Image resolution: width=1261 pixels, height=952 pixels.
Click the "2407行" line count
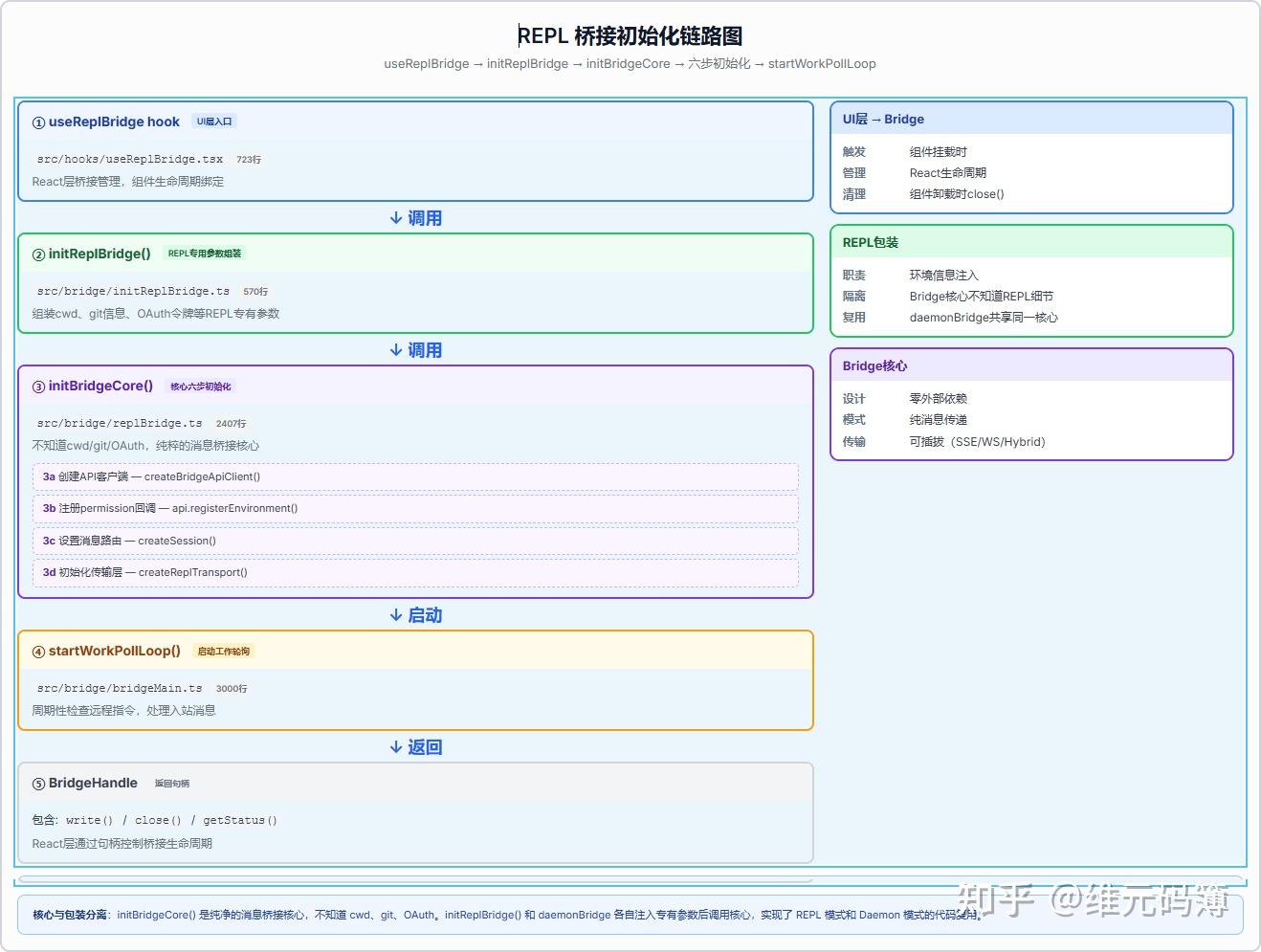point(232,424)
